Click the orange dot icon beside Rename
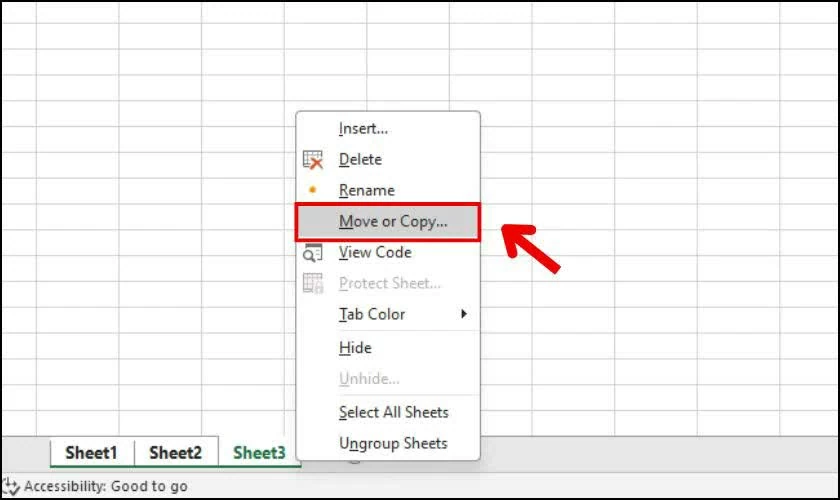Screen dimensions: 840x500 coord(313,189)
